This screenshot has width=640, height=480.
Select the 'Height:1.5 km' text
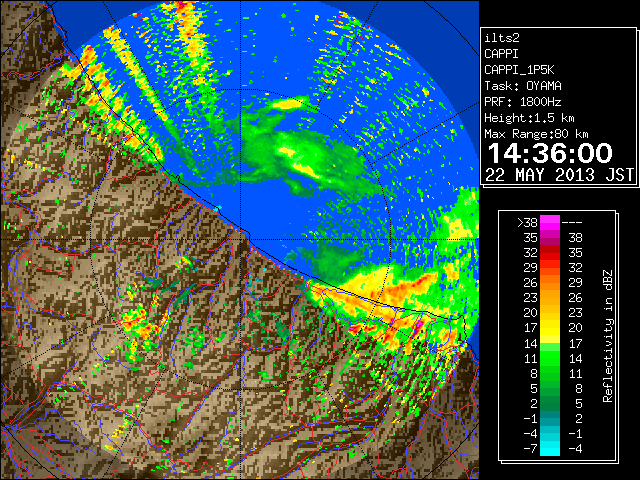pyautogui.click(x=529, y=118)
